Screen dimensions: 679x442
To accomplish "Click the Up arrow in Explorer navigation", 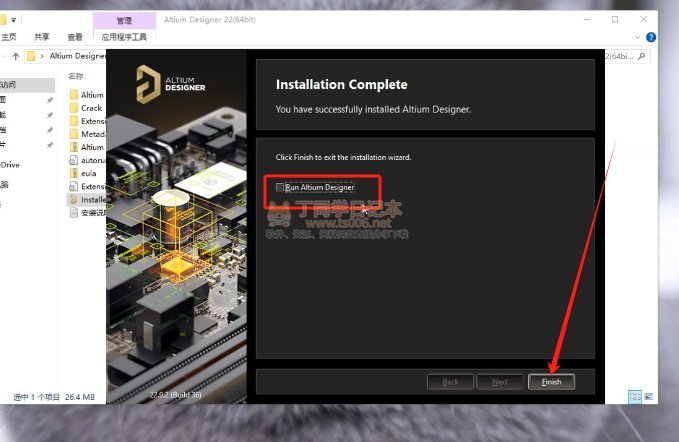I will point(16,56).
